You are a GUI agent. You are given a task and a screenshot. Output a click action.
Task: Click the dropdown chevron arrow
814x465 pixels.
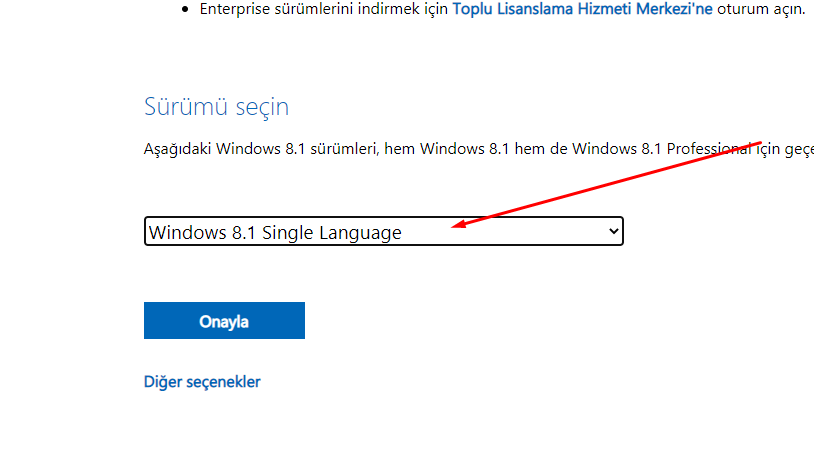(x=614, y=232)
